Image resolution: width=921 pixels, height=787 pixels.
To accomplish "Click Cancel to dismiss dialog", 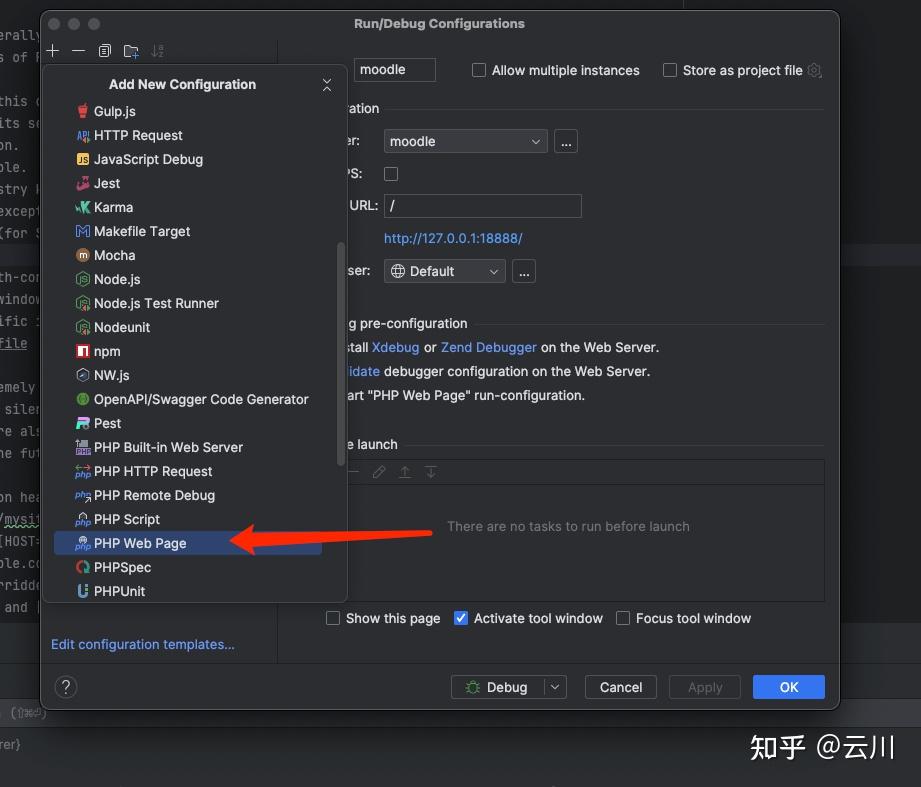I will (x=621, y=687).
